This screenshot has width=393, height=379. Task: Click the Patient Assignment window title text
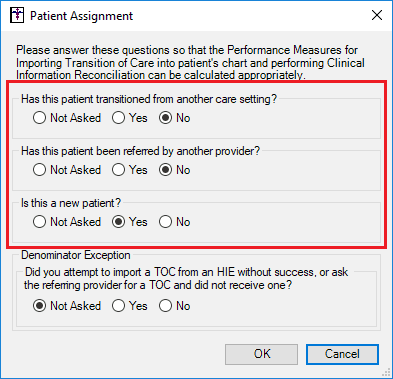point(81,16)
